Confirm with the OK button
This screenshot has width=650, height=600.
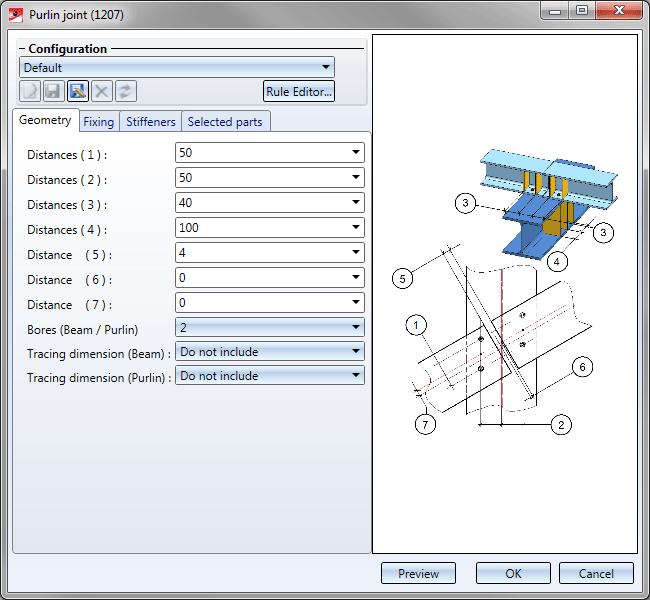pyautogui.click(x=513, y=573)
